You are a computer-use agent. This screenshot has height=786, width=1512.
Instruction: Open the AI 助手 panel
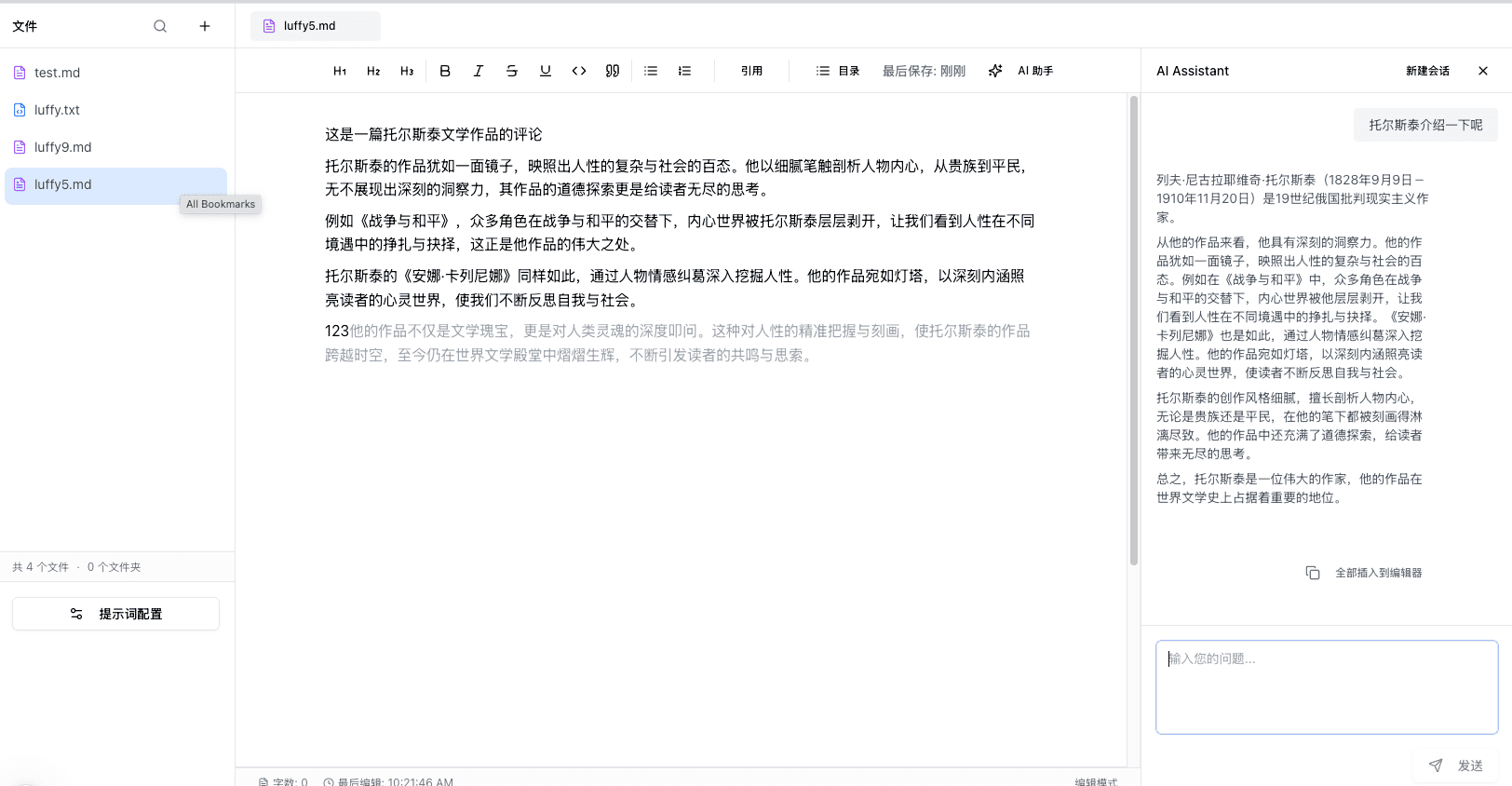coord(1021,71)
